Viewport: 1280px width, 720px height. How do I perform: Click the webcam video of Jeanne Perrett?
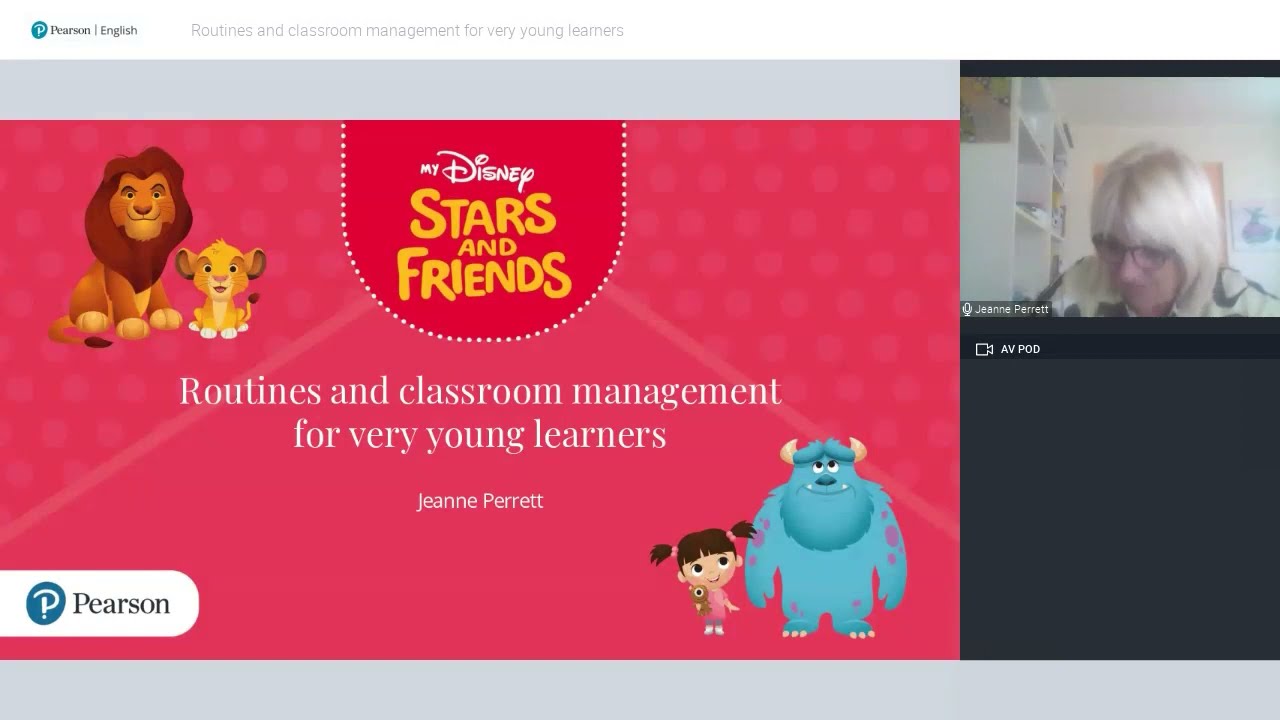tap(1120, 197)
